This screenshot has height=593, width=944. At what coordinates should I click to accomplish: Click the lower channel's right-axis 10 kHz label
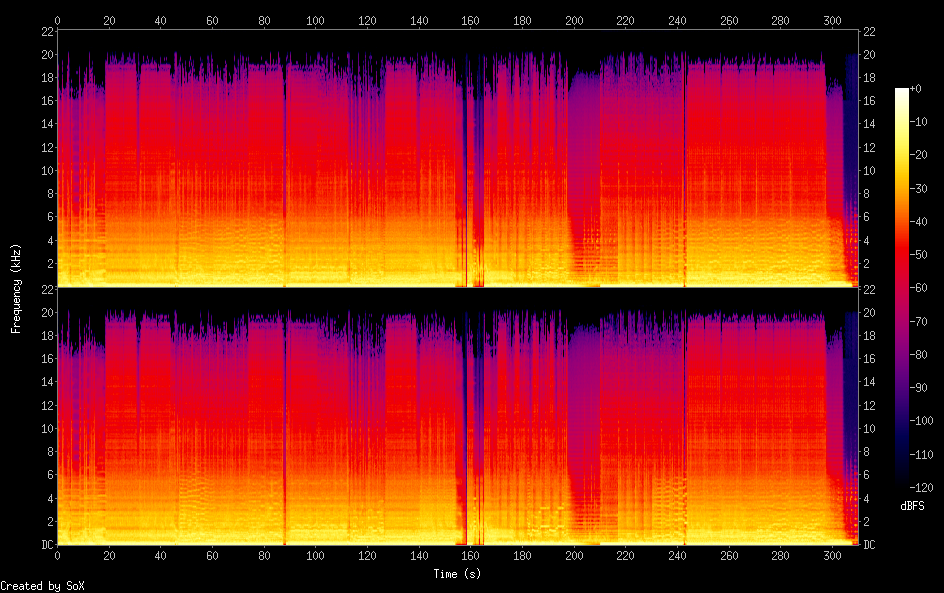(x=870, y=428)
